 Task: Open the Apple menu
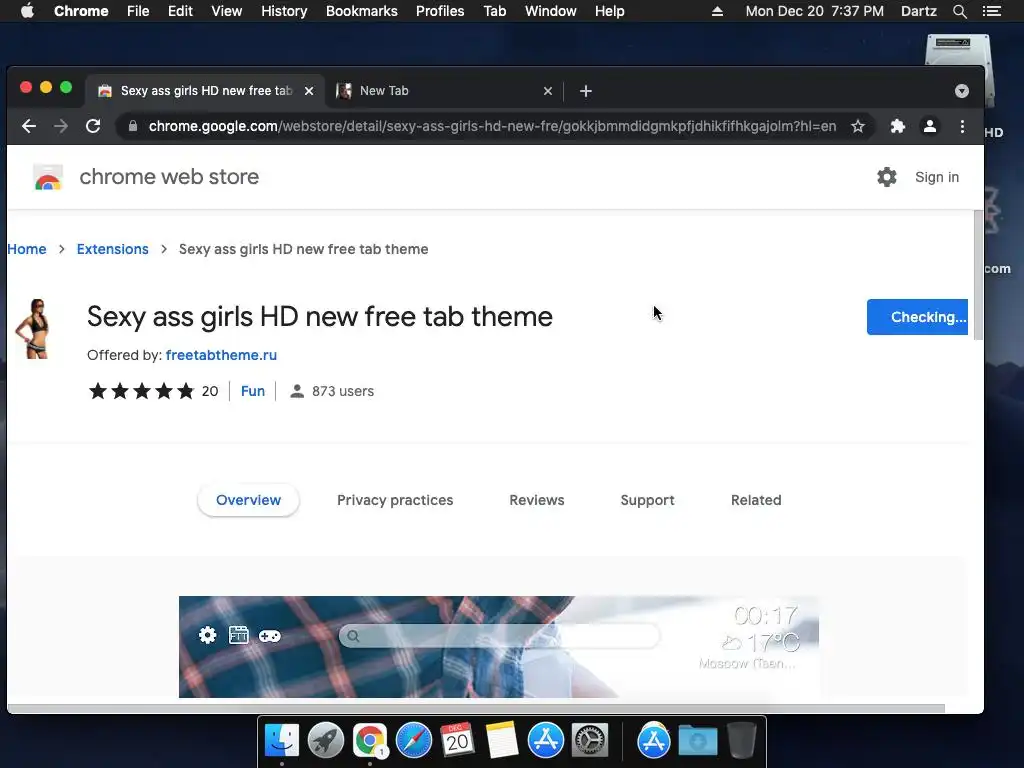(27, 11)
